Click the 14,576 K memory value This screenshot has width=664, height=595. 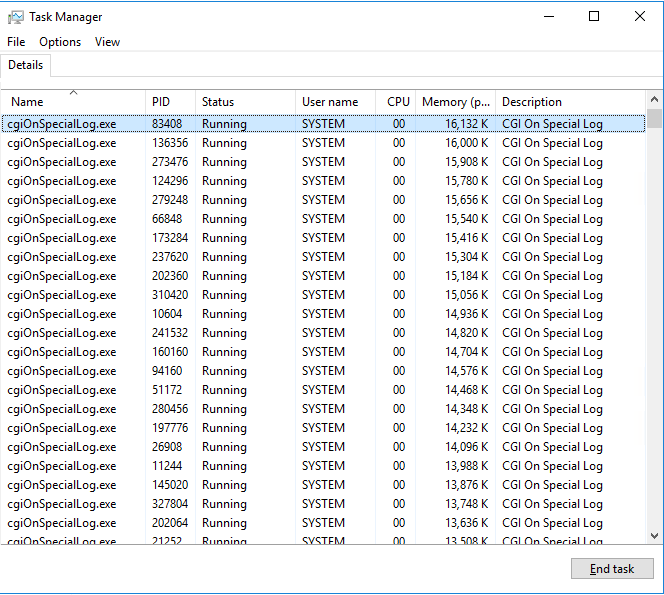(467, 371)
